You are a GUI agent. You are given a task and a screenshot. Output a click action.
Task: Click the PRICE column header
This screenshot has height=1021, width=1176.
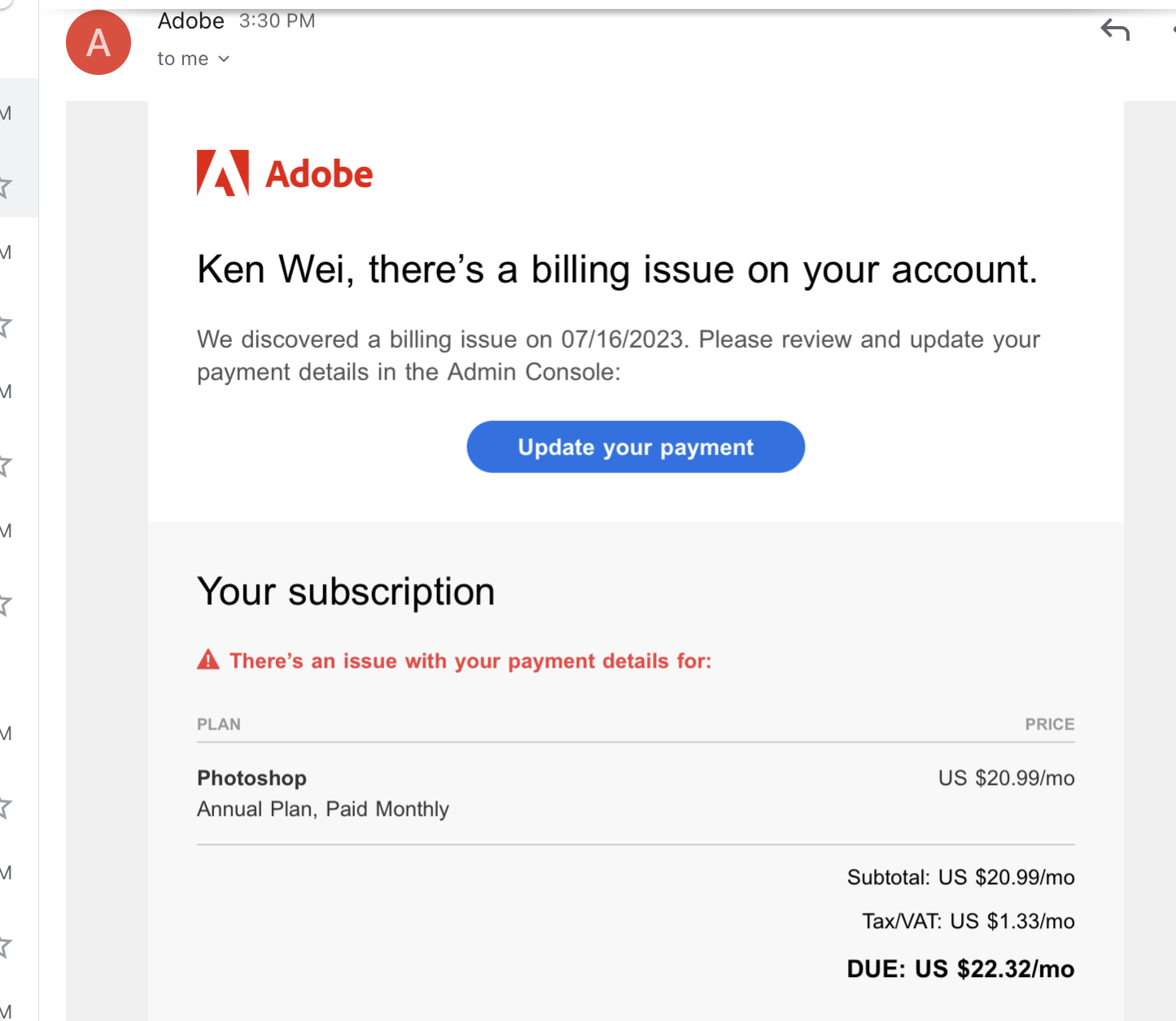pos(1050,724)
